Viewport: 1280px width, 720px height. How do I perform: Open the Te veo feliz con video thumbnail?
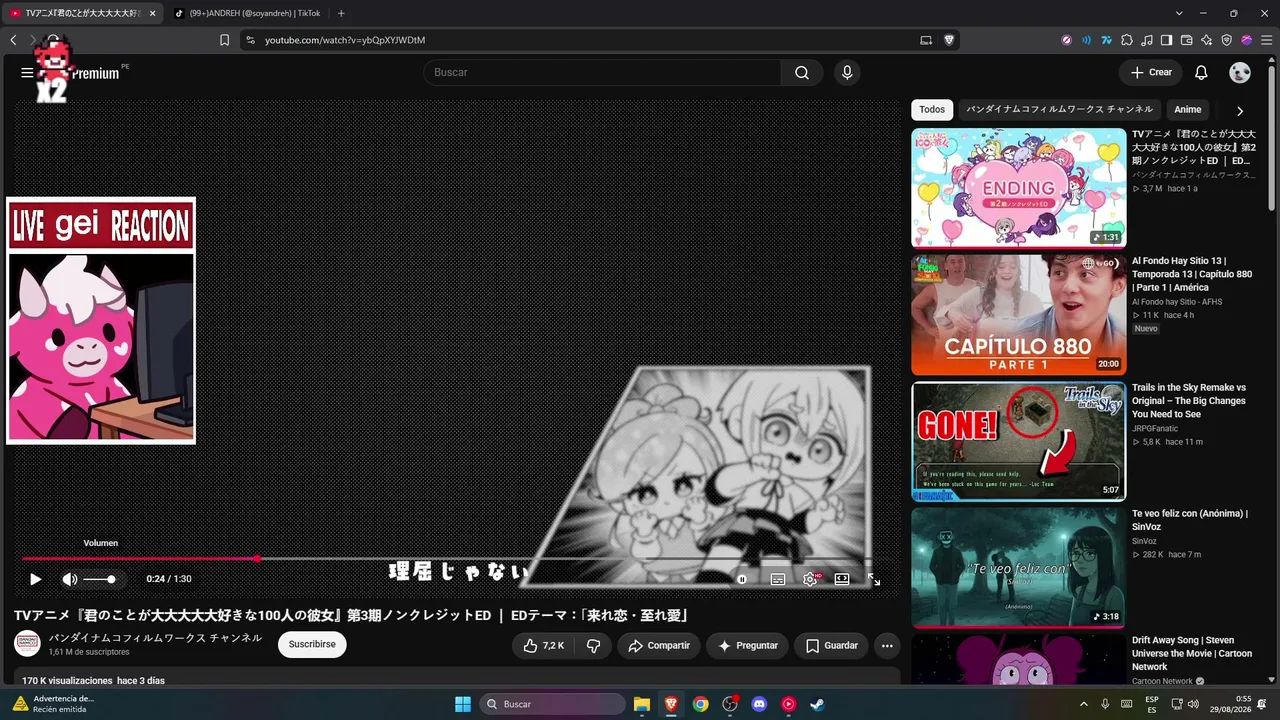click(1018, 568)
